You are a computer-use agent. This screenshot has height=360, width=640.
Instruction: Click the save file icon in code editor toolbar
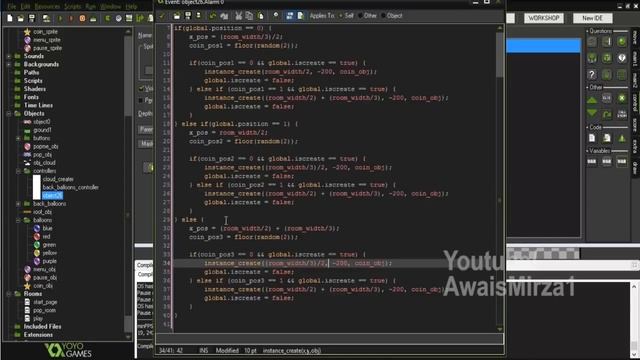click(x=188, y=16)
